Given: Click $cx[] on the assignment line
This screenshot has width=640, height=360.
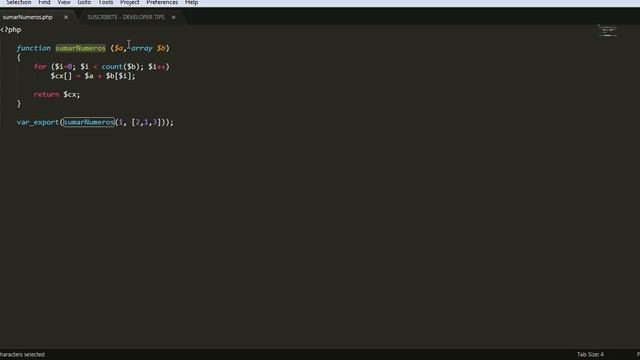Looking at the screenshot, I should (x=61, y=76).
